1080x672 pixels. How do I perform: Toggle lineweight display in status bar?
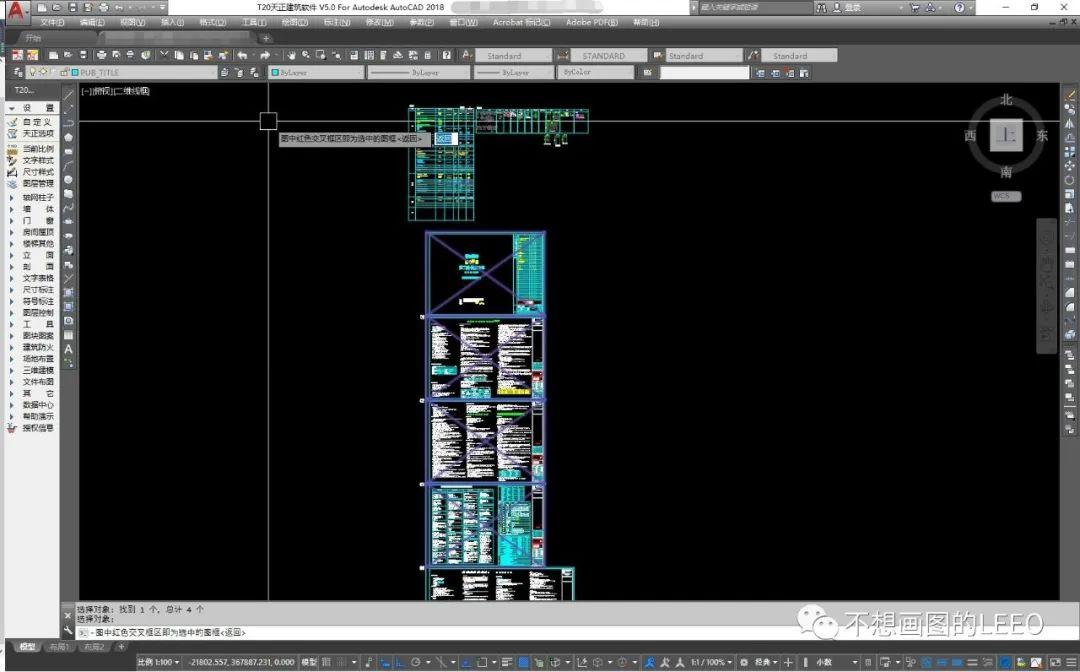tap(507, 662)
